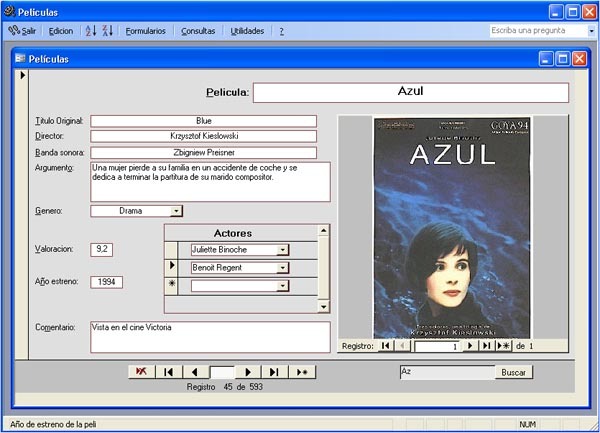Click status bar text 'Año de estreno de la peli'
Image resolution: width=600 pixels, height=433 pixels.
tap(53, 424)
